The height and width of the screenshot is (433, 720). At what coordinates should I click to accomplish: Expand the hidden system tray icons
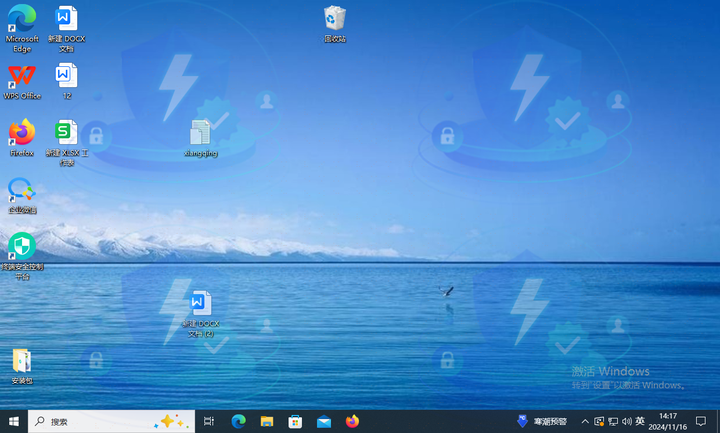click(585, 422)
